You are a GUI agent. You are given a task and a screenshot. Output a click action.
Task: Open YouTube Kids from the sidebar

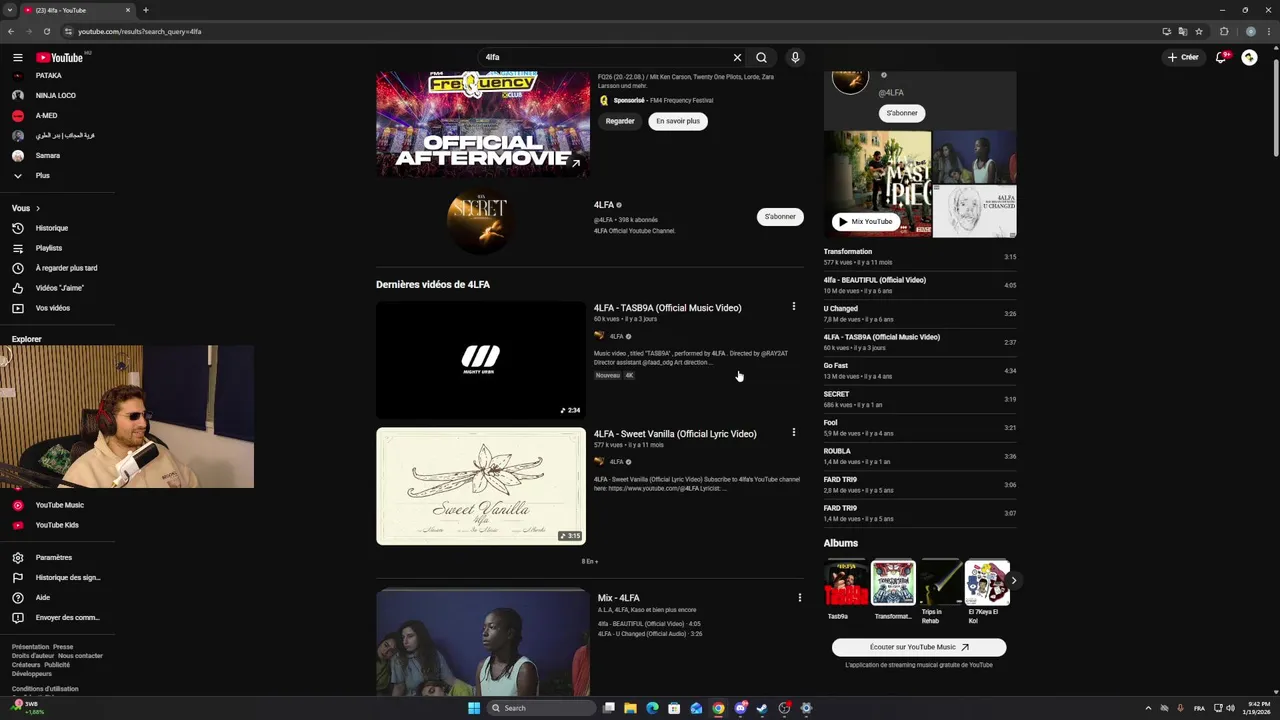coord(56,525)
